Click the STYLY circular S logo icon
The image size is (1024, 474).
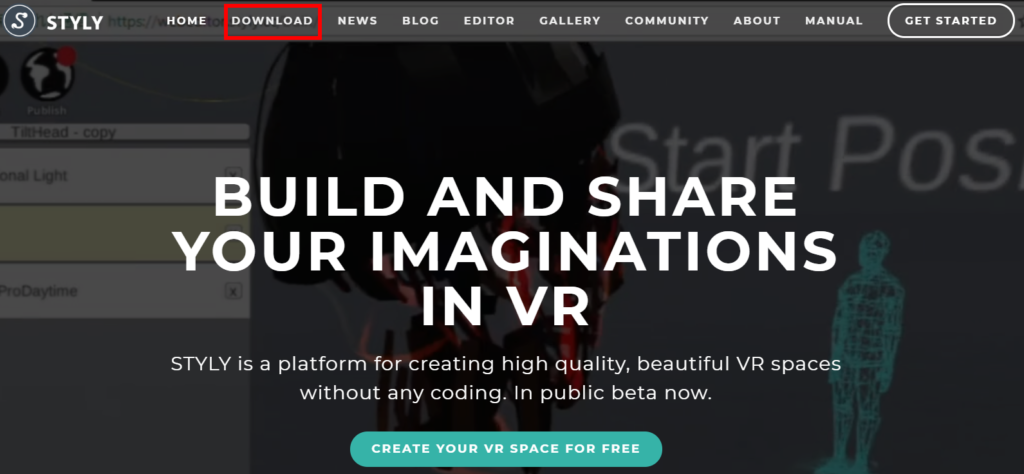point(20,22)
